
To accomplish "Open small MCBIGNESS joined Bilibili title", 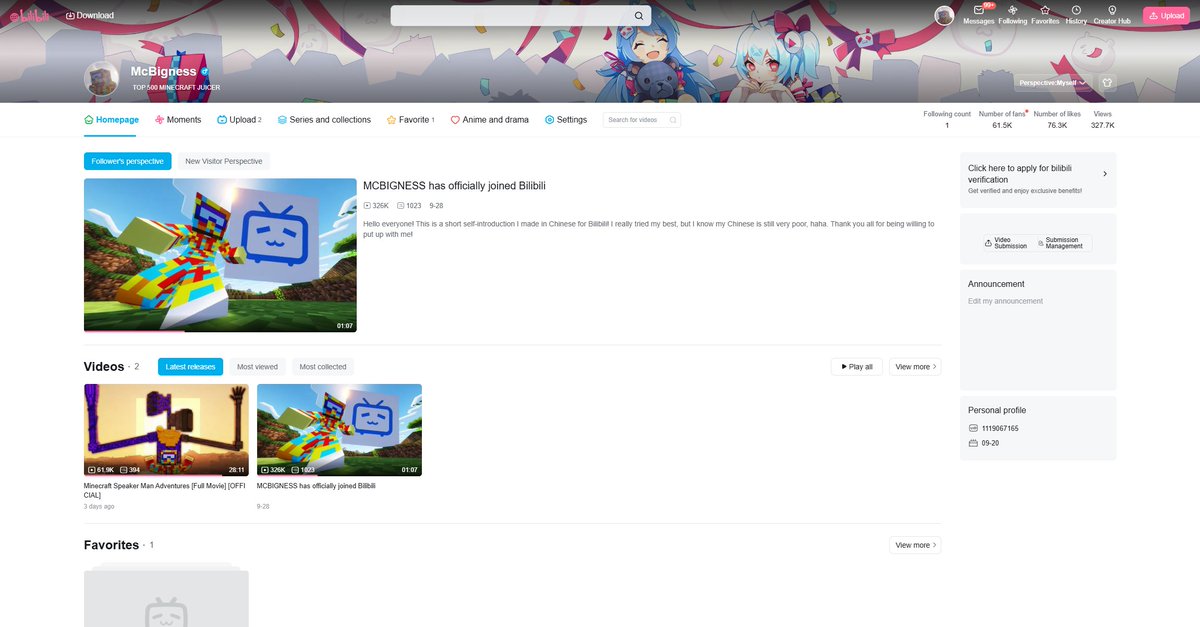I will click(x=316, y=486).
